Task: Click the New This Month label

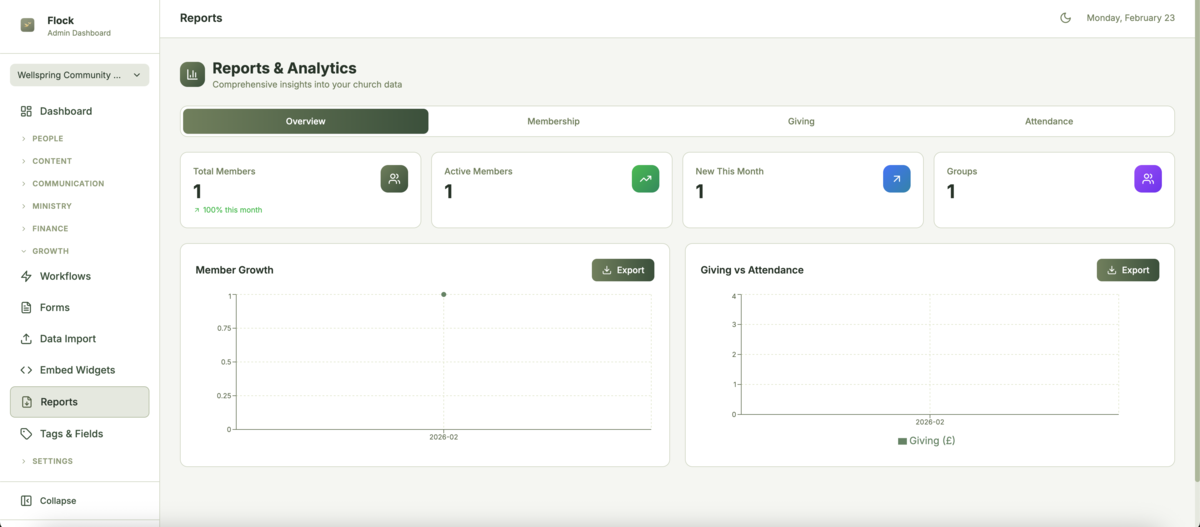Action: click(x=729, y=171)
